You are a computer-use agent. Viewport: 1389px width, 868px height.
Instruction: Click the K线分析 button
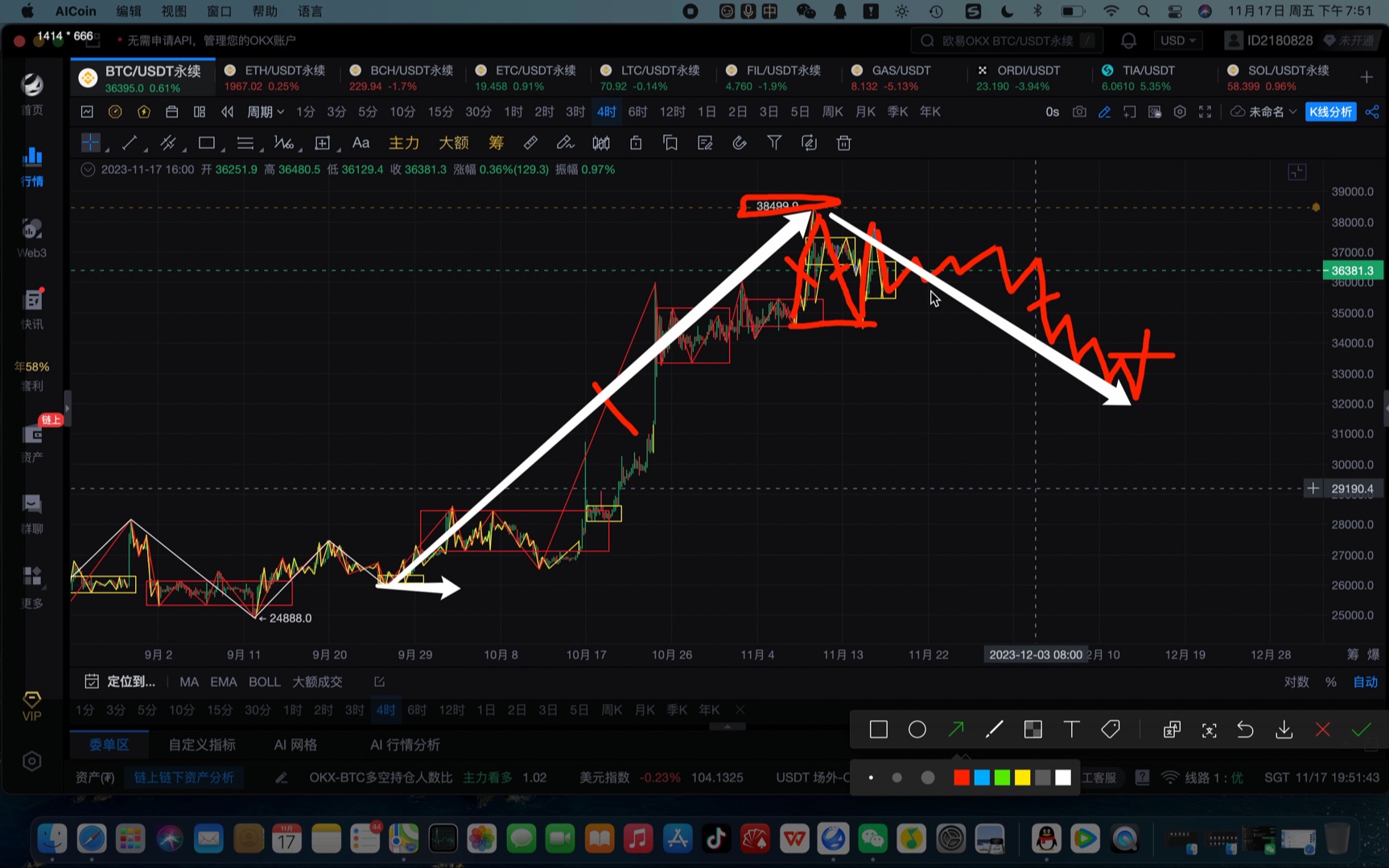[x=1330, y=112]
